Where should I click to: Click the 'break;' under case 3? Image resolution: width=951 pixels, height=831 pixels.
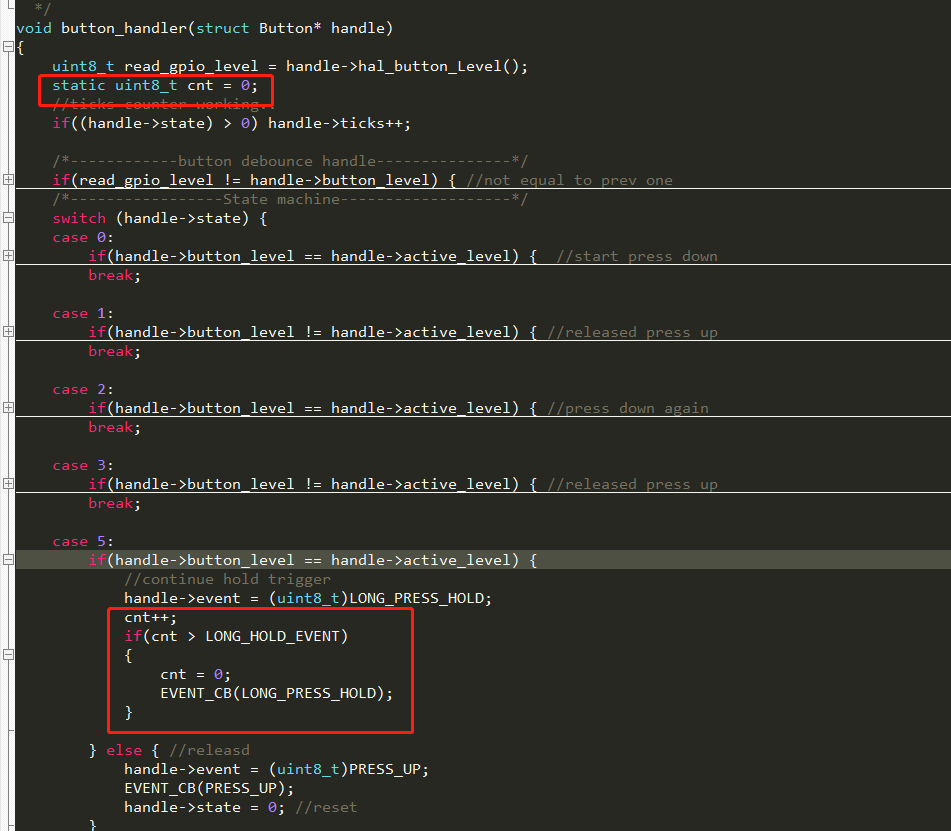point(115,503)
